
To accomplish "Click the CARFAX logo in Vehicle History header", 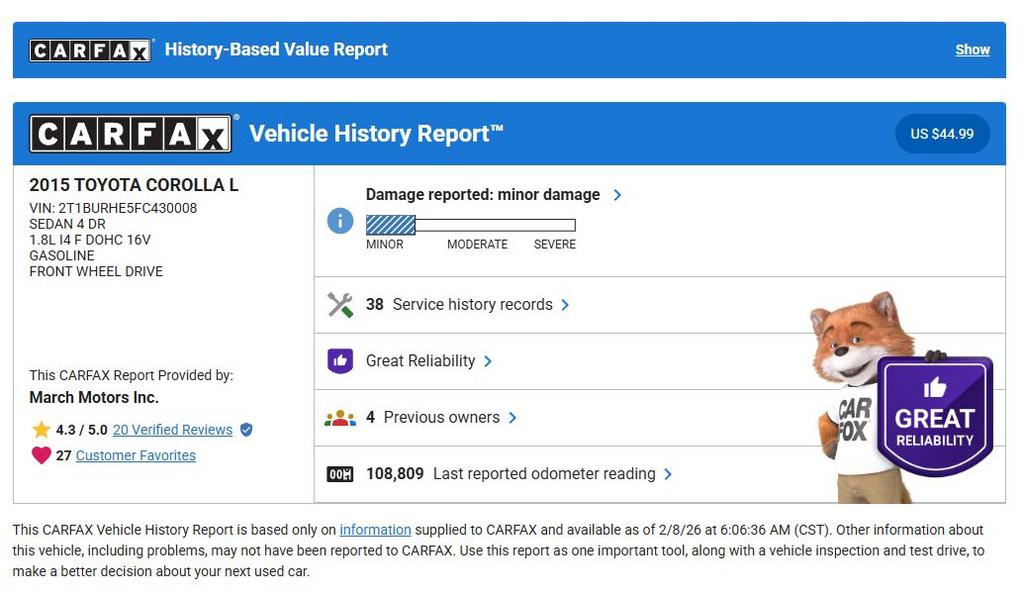I will pos(132,134).
